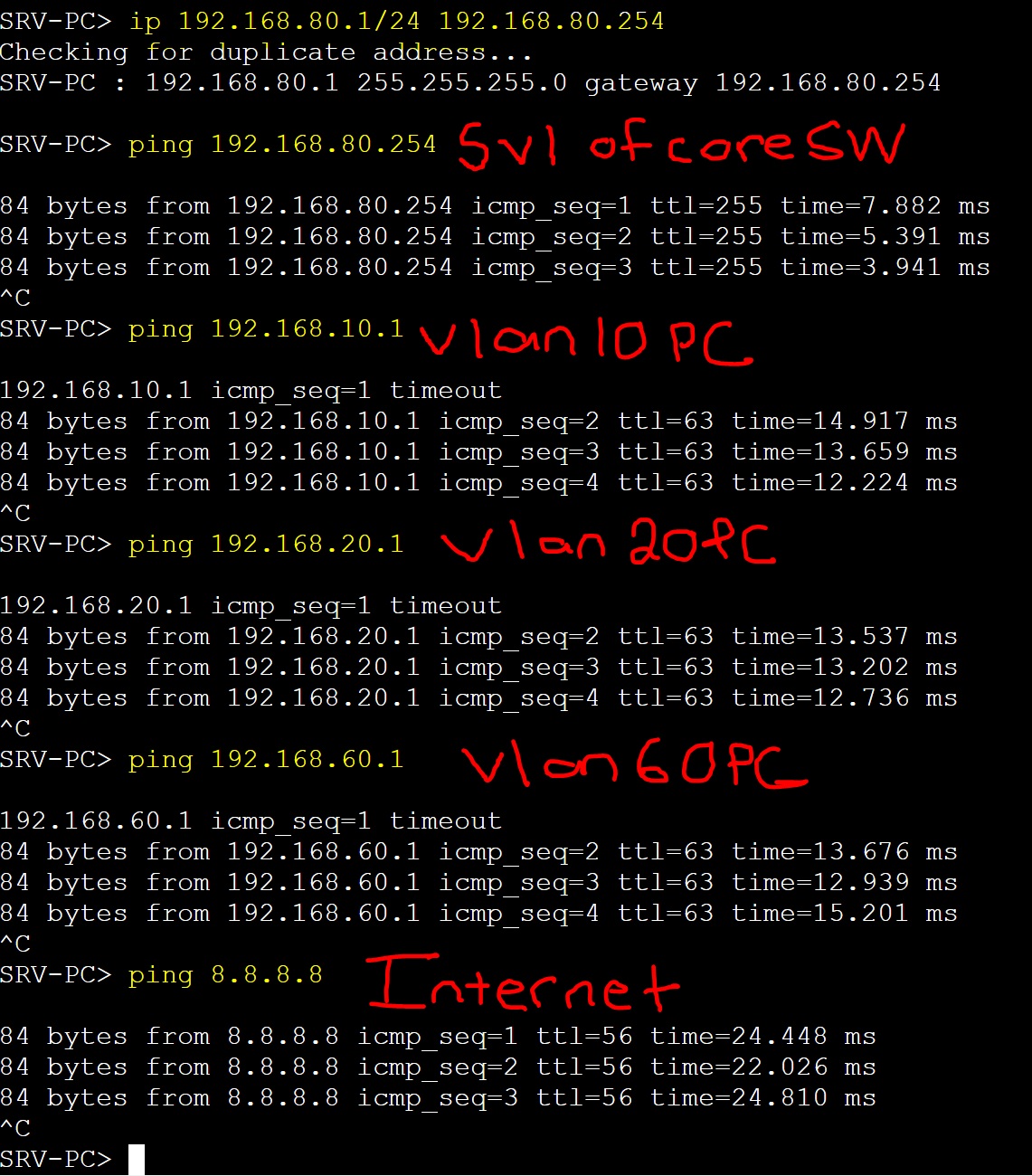Click the 192.168.20.1 reply time=12.736 ms
This screenshot has height=1176, width=1032.
coord(478,698)
